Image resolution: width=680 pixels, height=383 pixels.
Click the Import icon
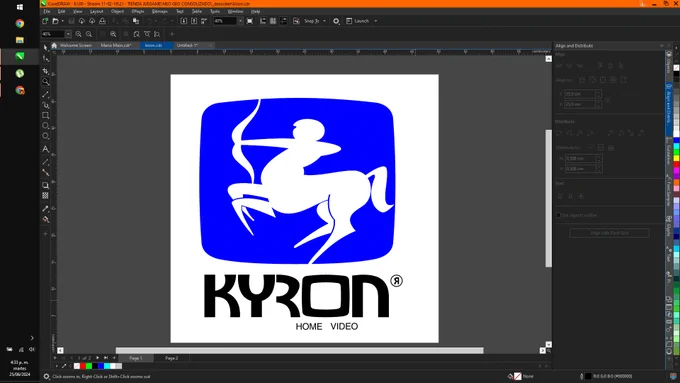pyautogui.click(x=183, y=21)
